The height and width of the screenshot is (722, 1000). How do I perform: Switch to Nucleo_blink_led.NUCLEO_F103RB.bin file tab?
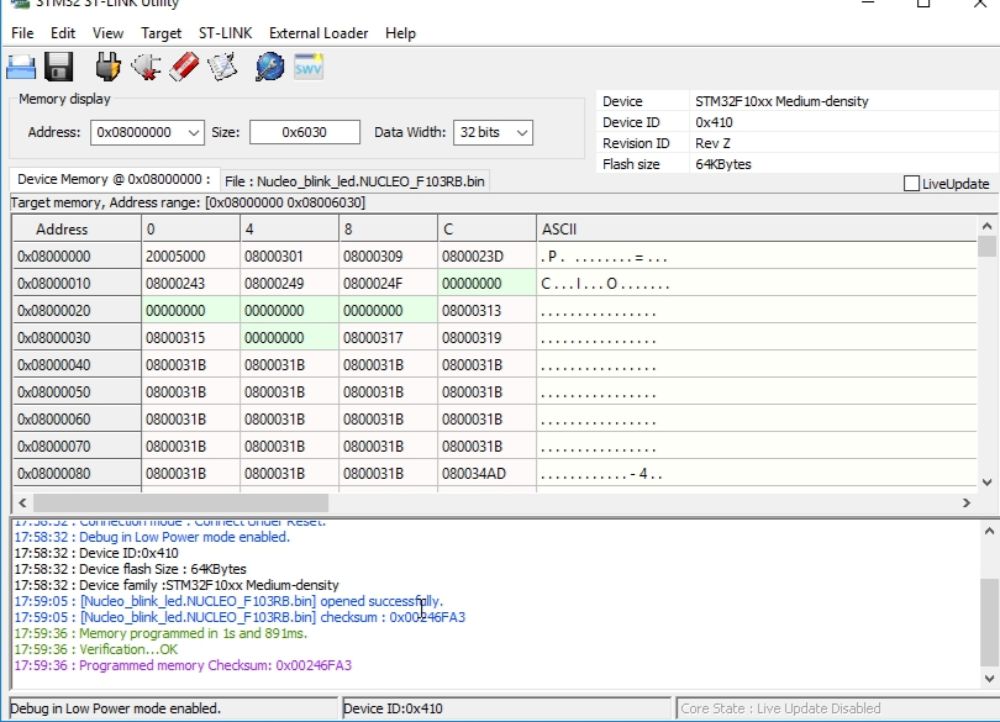[x=355, y=181]
